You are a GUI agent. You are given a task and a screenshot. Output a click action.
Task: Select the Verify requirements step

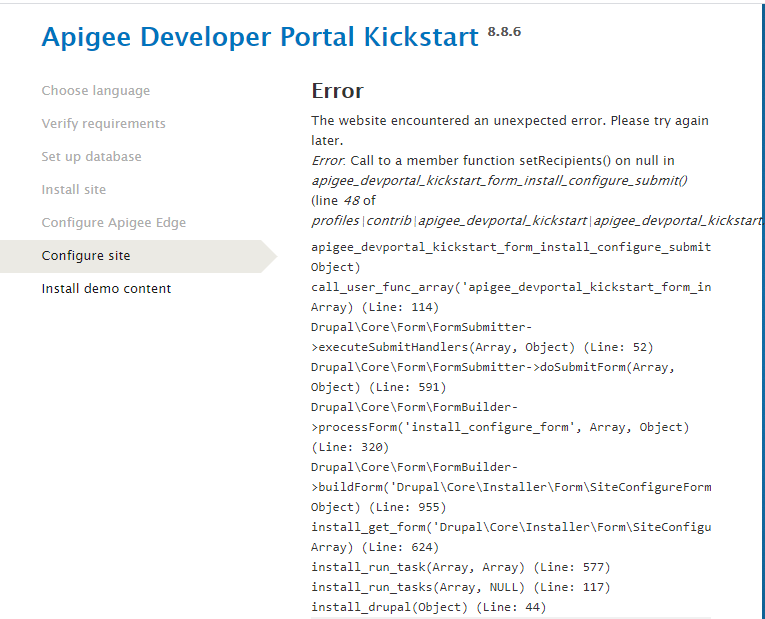point(104,124)
